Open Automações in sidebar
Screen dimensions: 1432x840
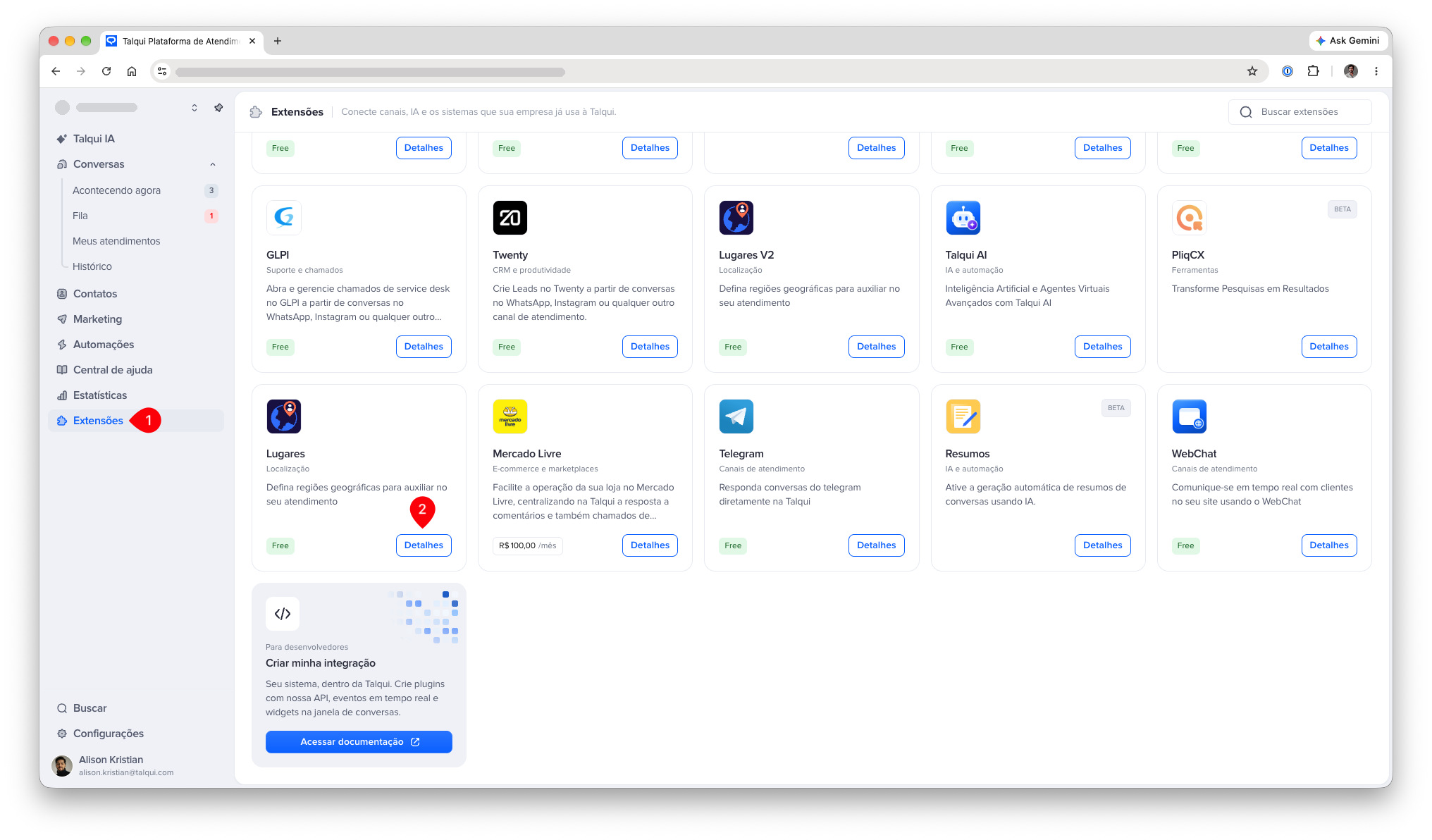pyautogui.click(x=136, y=345)
